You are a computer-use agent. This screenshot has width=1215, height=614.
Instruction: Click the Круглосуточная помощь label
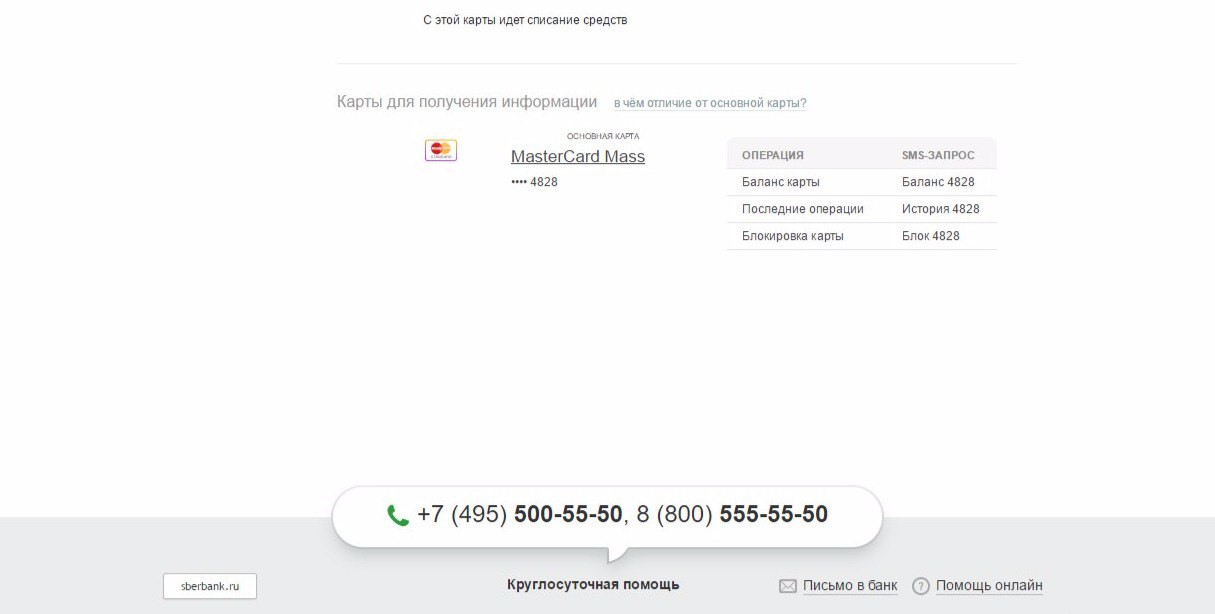[593, 584]
